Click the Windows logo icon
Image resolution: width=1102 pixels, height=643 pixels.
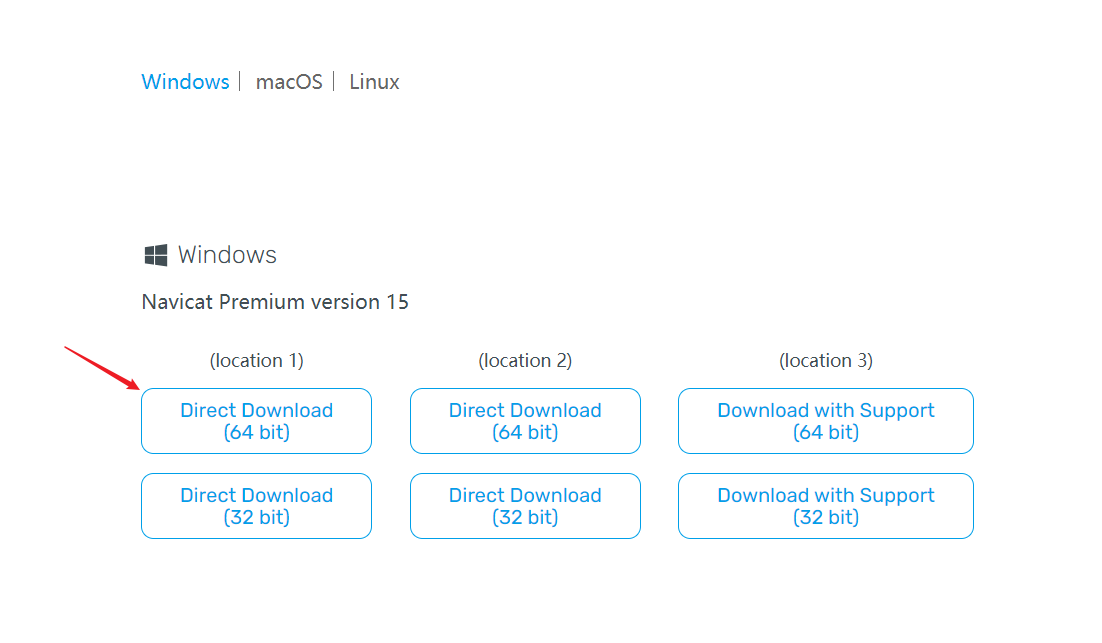[x=155, y=256]
